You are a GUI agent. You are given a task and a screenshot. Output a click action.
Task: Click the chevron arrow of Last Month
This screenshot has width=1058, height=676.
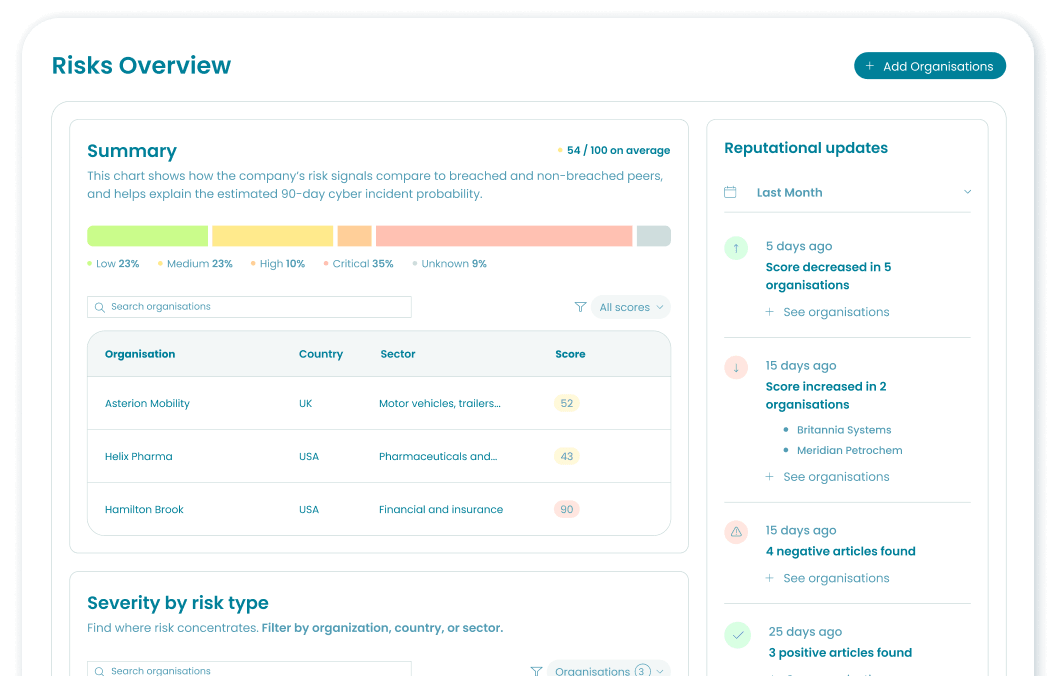(967, 192)
